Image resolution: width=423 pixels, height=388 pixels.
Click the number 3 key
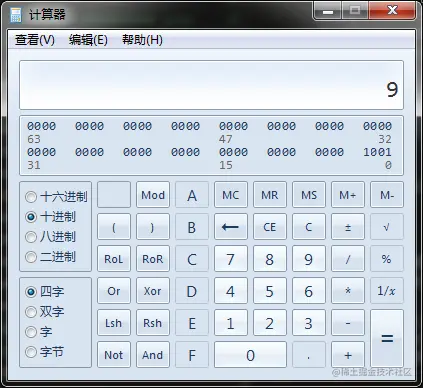309,323
